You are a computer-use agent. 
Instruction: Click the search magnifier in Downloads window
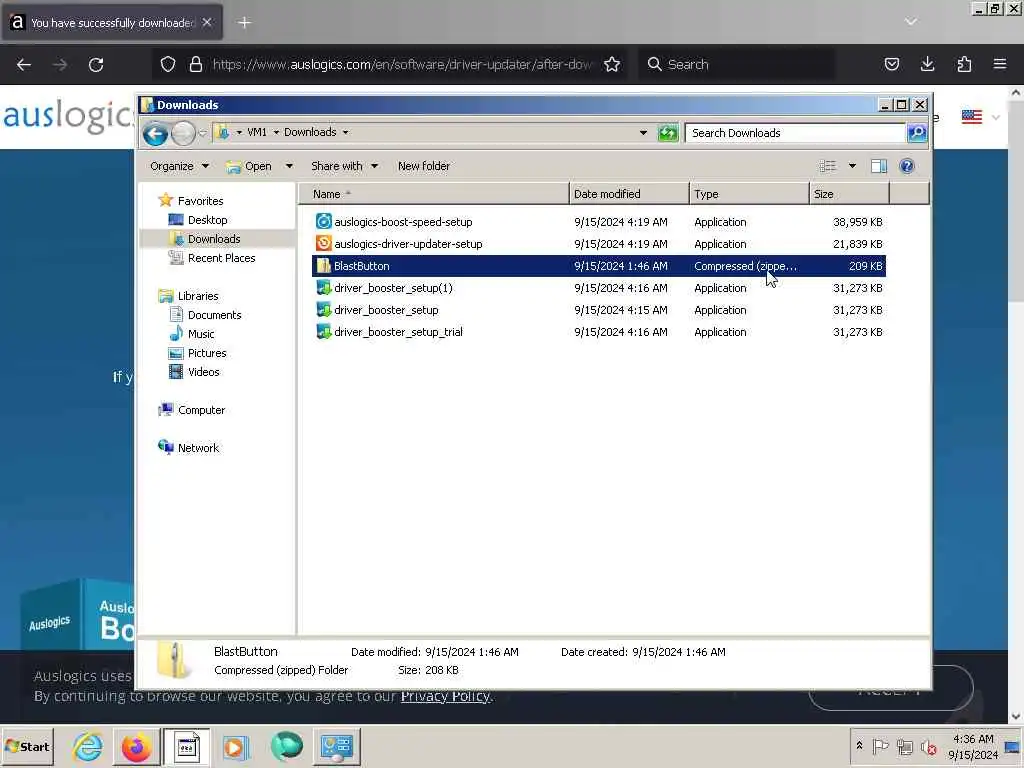(x=917, y=133)
